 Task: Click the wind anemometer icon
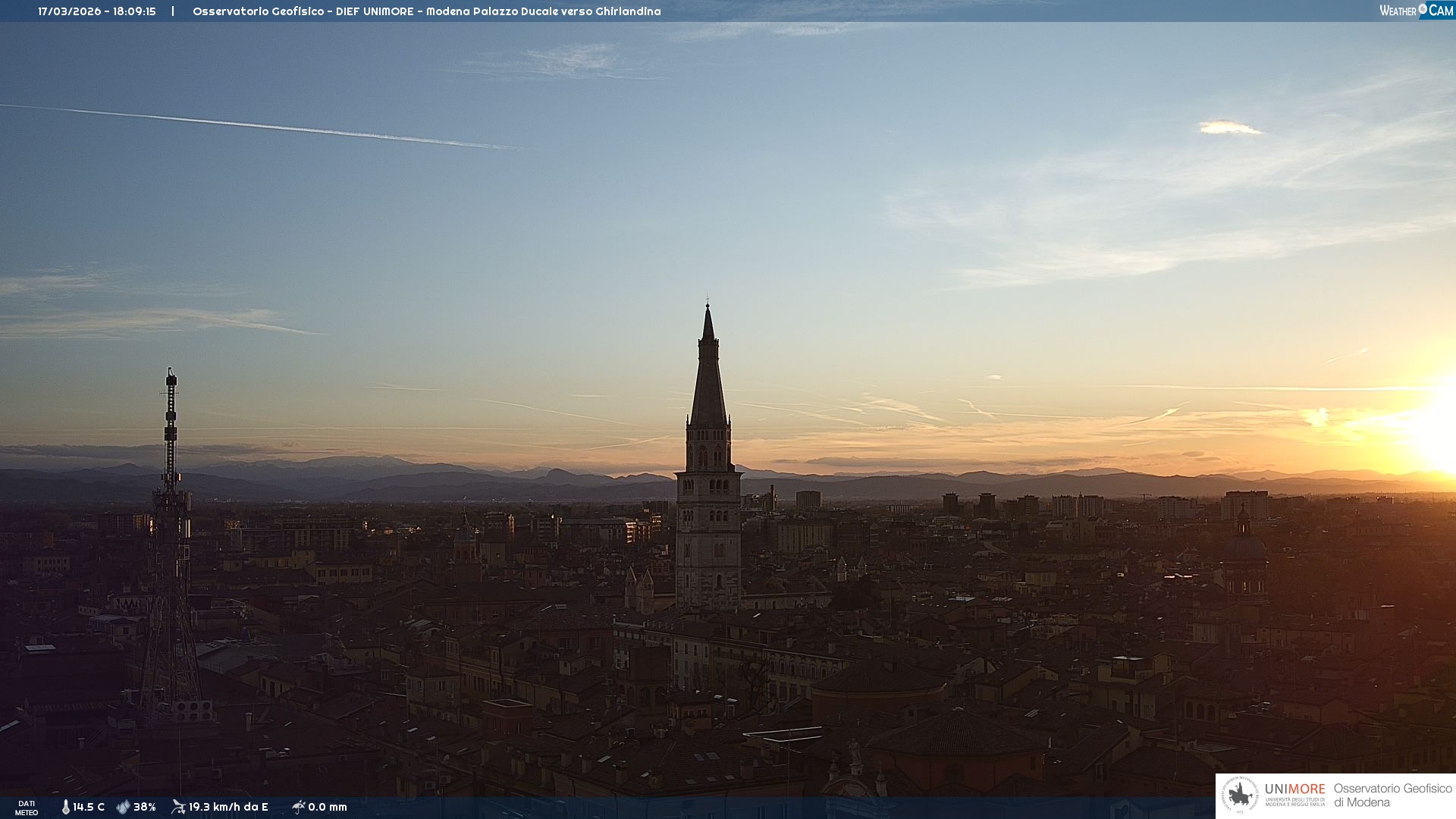point(178,807)
